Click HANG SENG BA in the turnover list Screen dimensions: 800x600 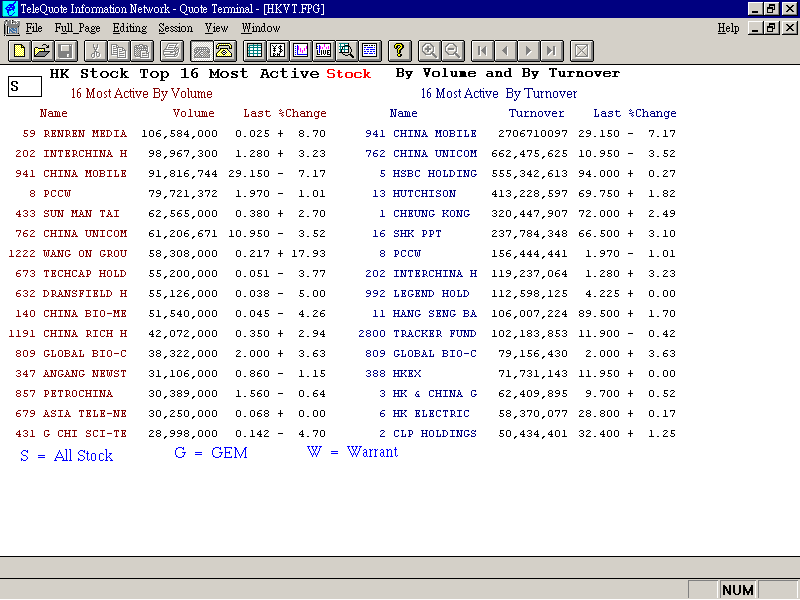click(x=435, y=314)
